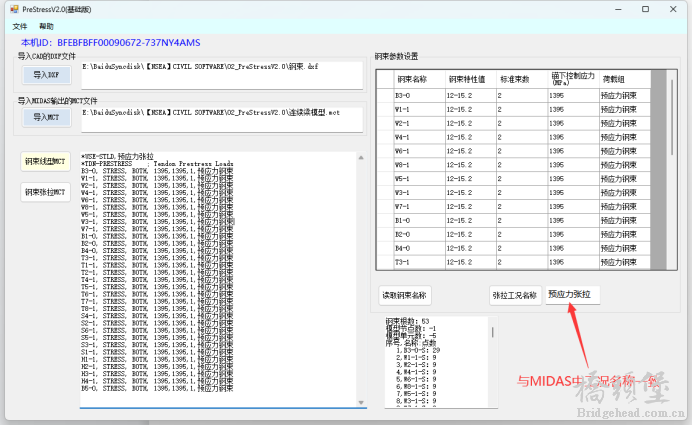Select the W4-1 name cell in table
Viewport: 692px width, 425px height.
[419, 137]
